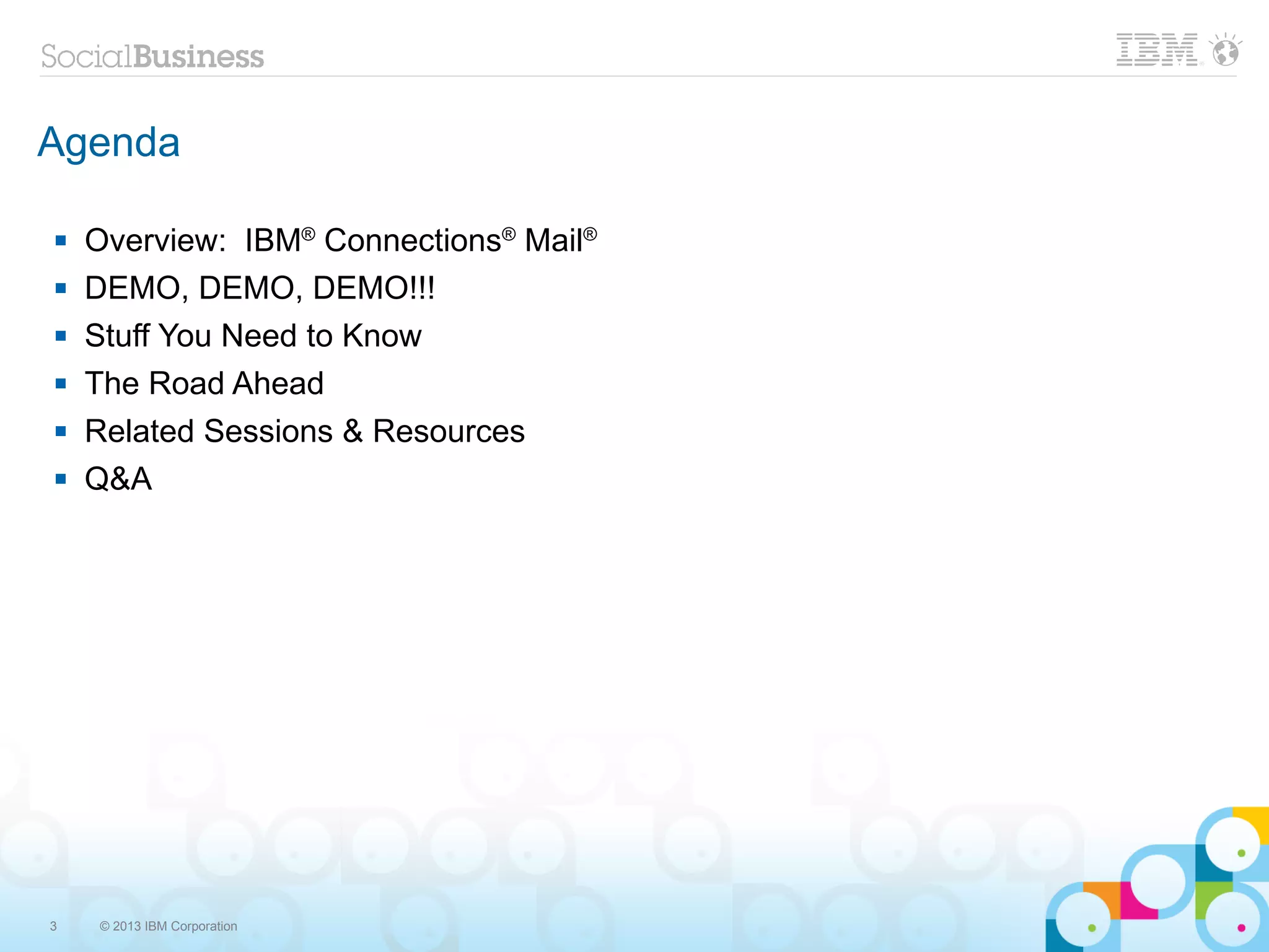Click the IBM logo in the header

coord(1157,50)
